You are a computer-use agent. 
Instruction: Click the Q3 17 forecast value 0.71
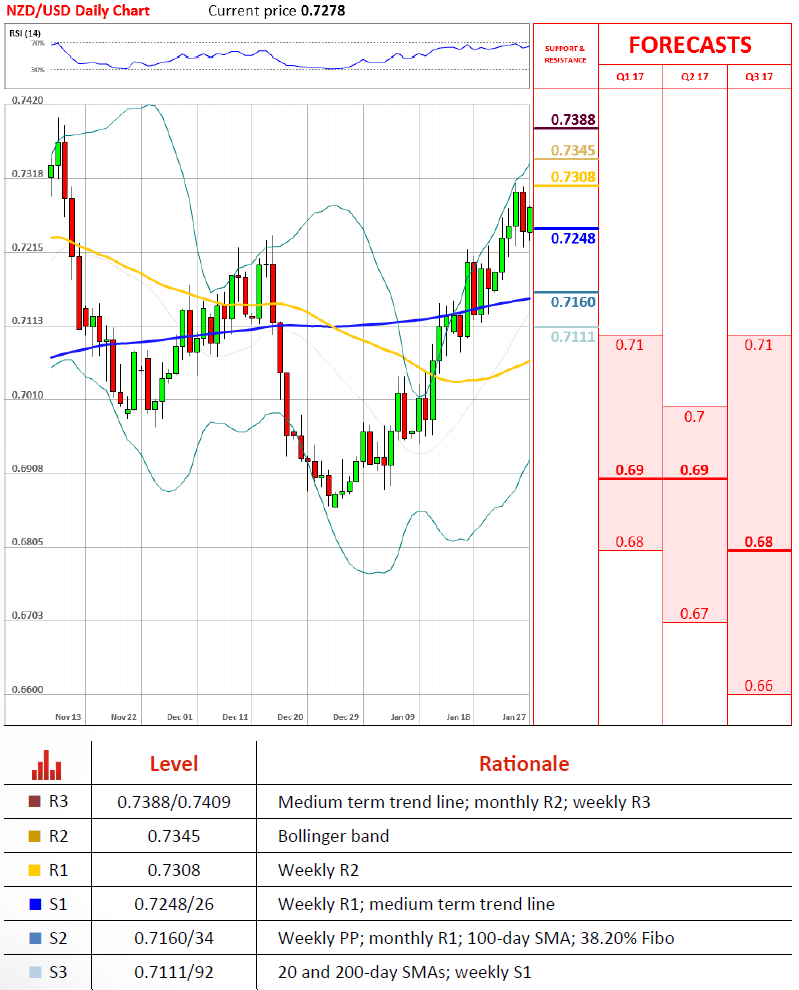759,345
